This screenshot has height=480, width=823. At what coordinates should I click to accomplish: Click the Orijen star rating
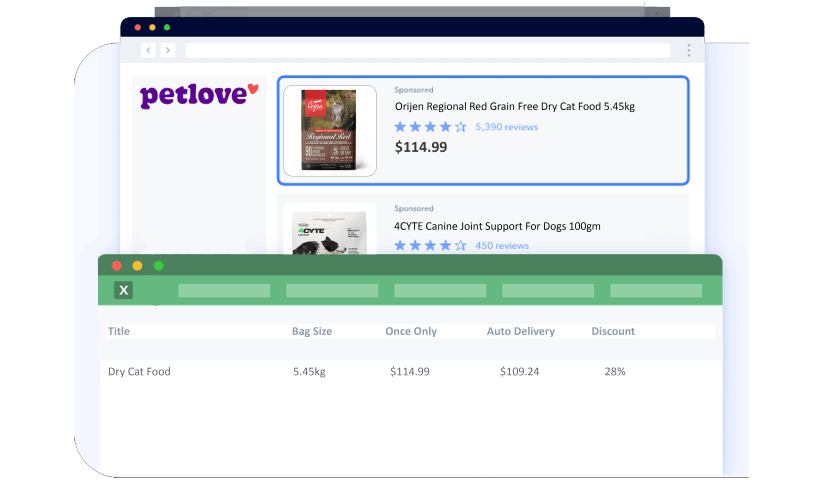tap(430, 127)
